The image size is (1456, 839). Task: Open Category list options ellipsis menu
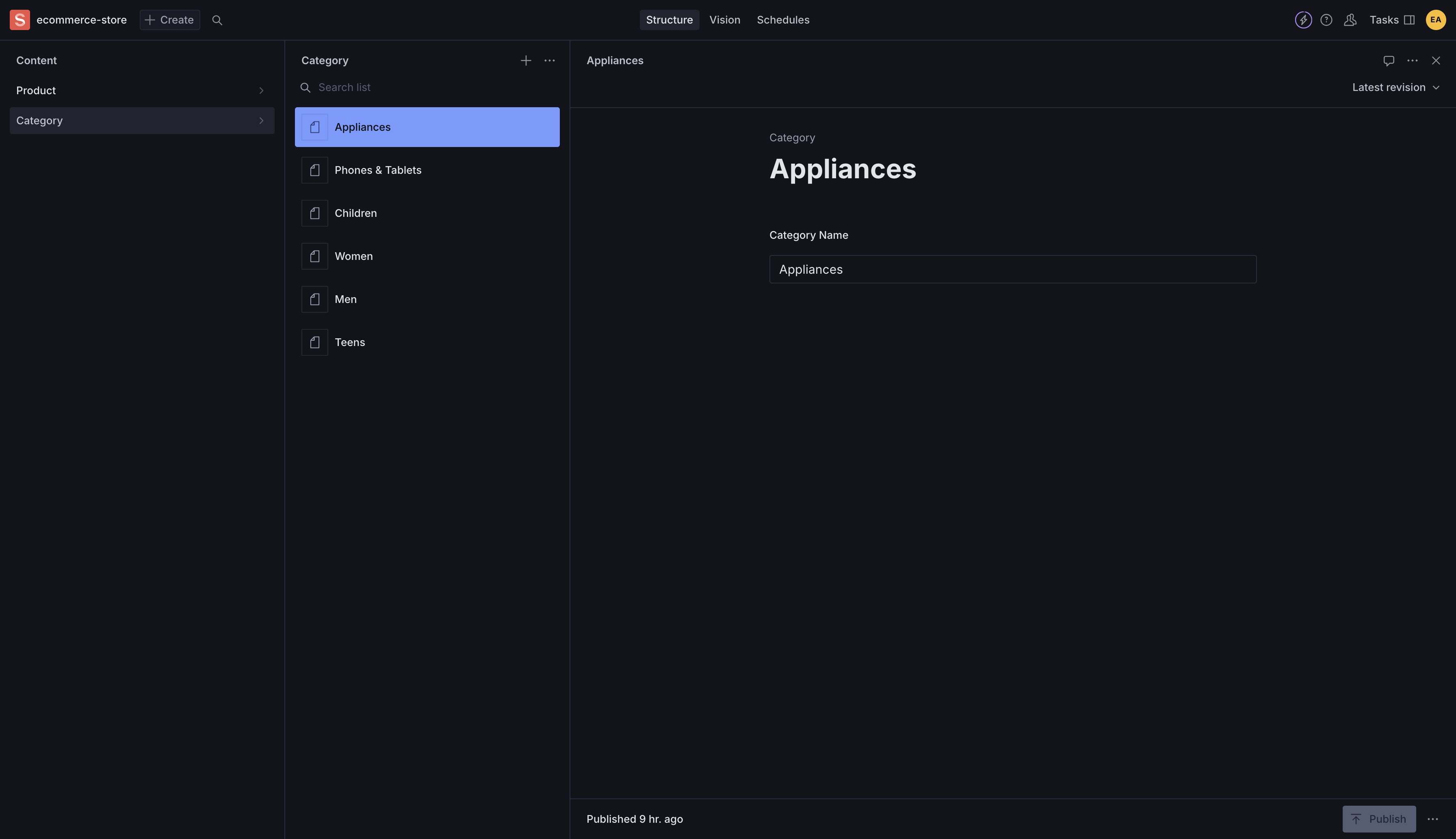click(x=549, y=61)
